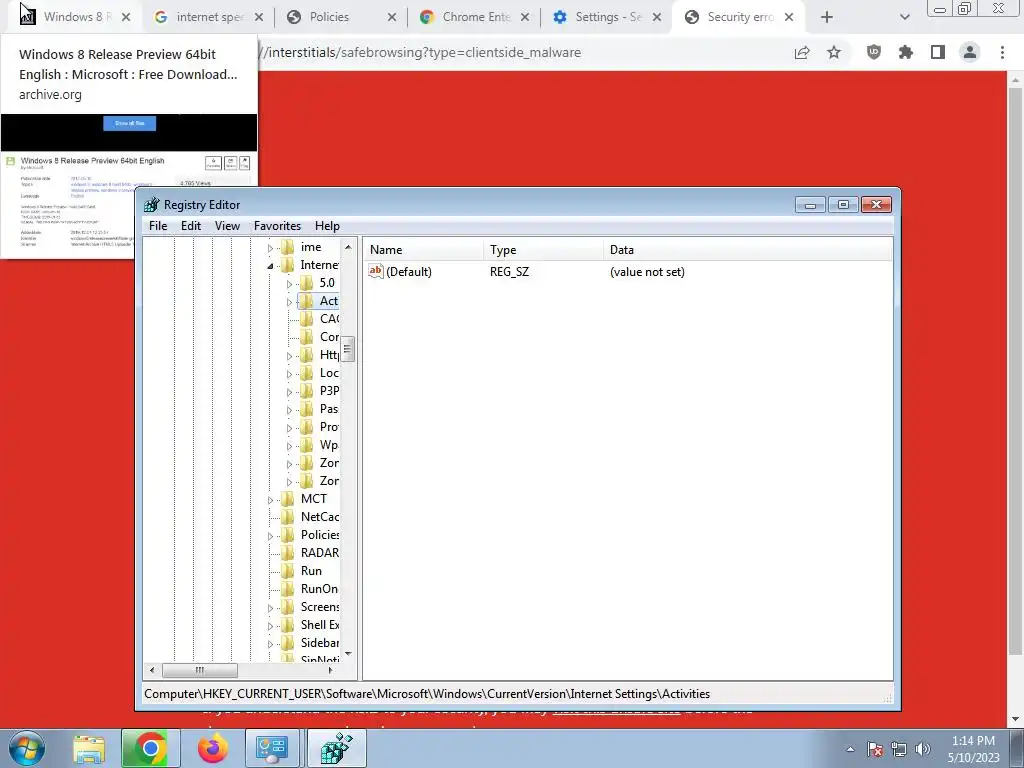The width and height of the screenshot is (1024, 768).
Task: Open the volume speaker tray icon
Action: click(923, 749)
